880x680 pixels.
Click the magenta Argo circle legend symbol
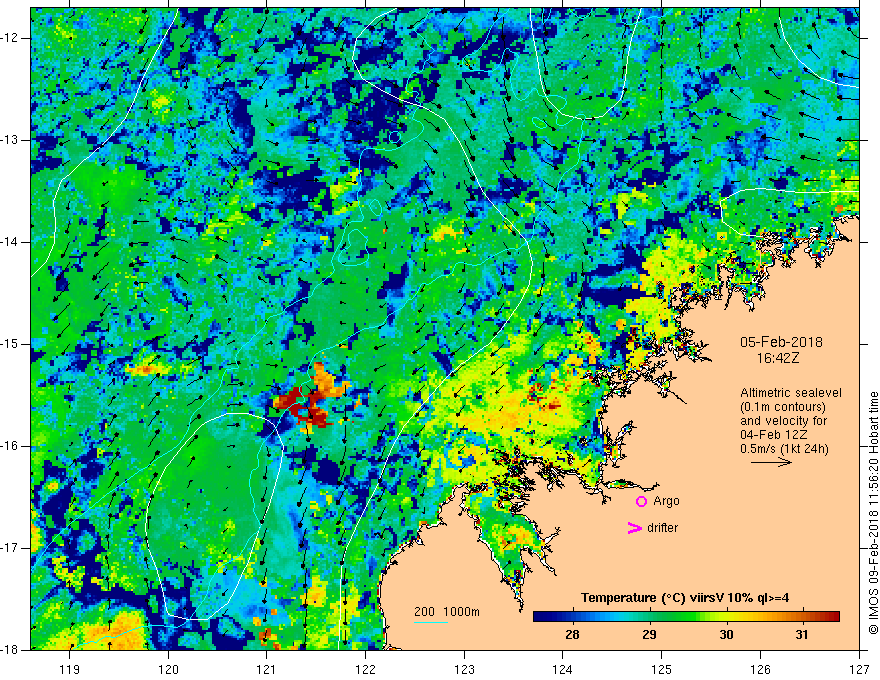641,501
